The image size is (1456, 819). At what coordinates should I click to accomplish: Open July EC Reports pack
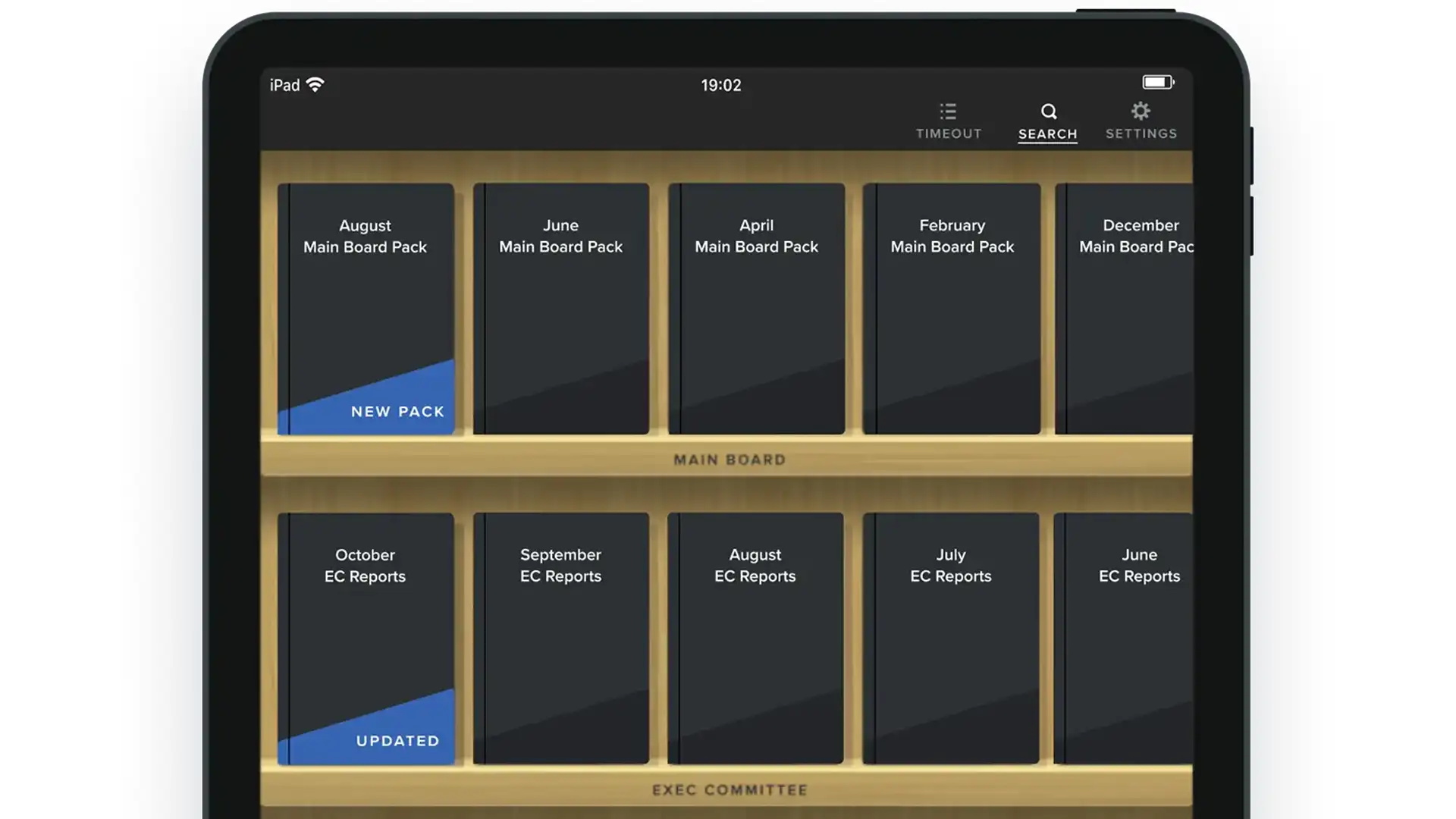coord(951,638)
